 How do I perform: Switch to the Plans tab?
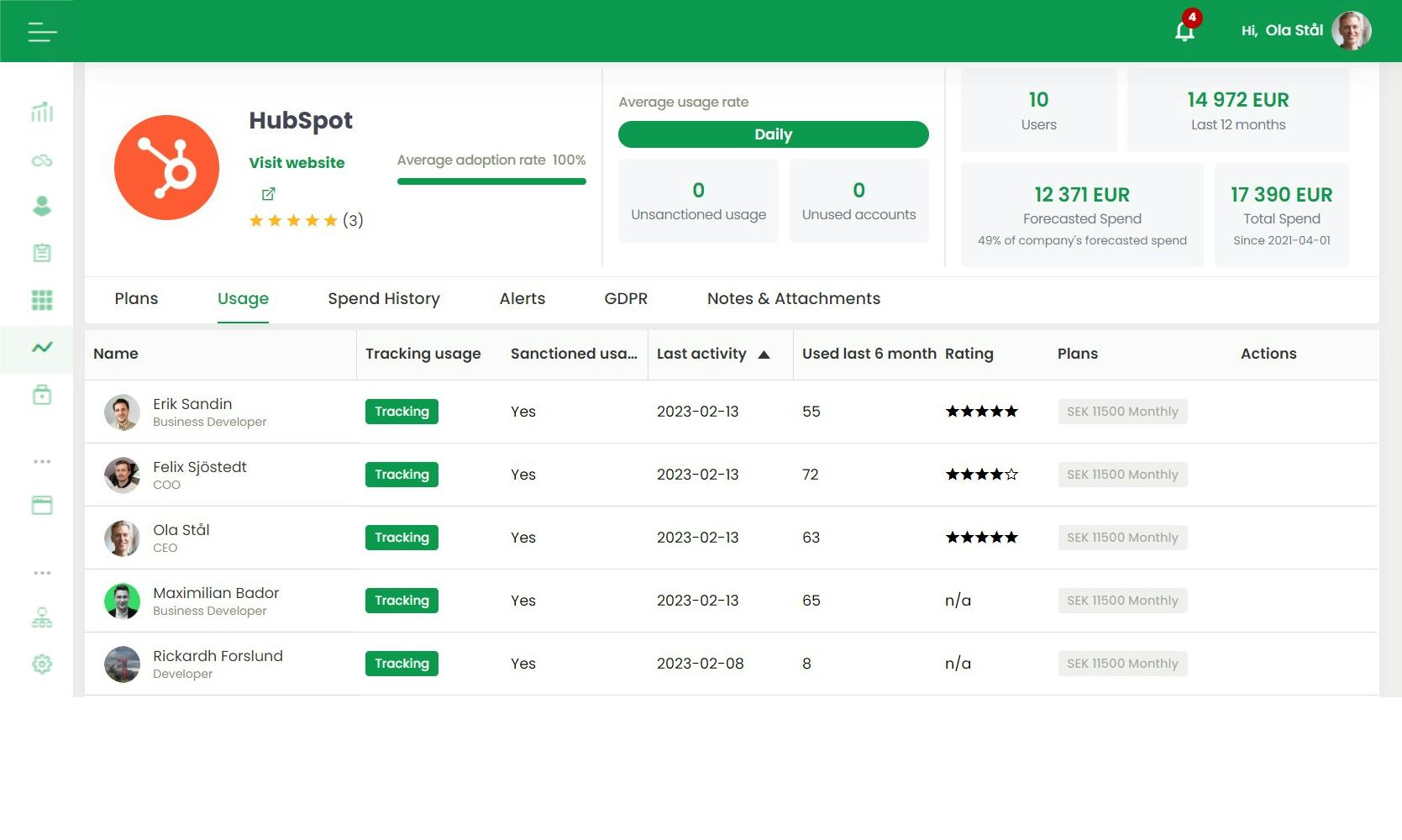click(136, 299)
